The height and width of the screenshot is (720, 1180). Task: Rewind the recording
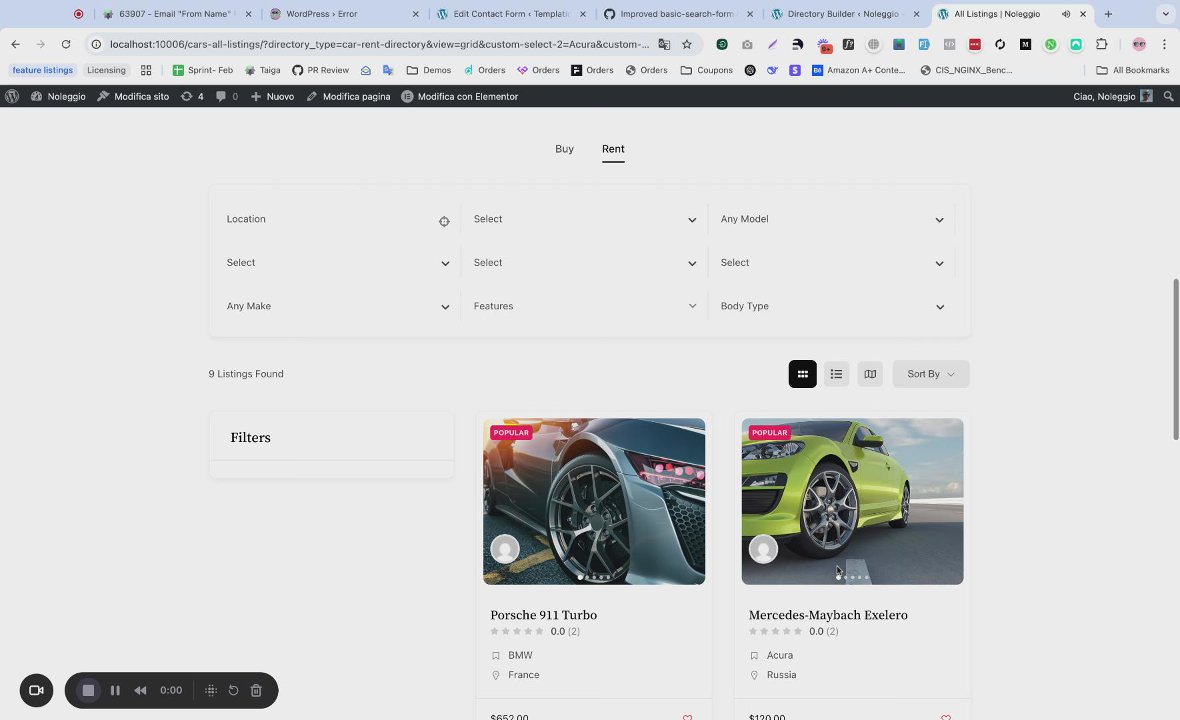(x=140, y=690)
